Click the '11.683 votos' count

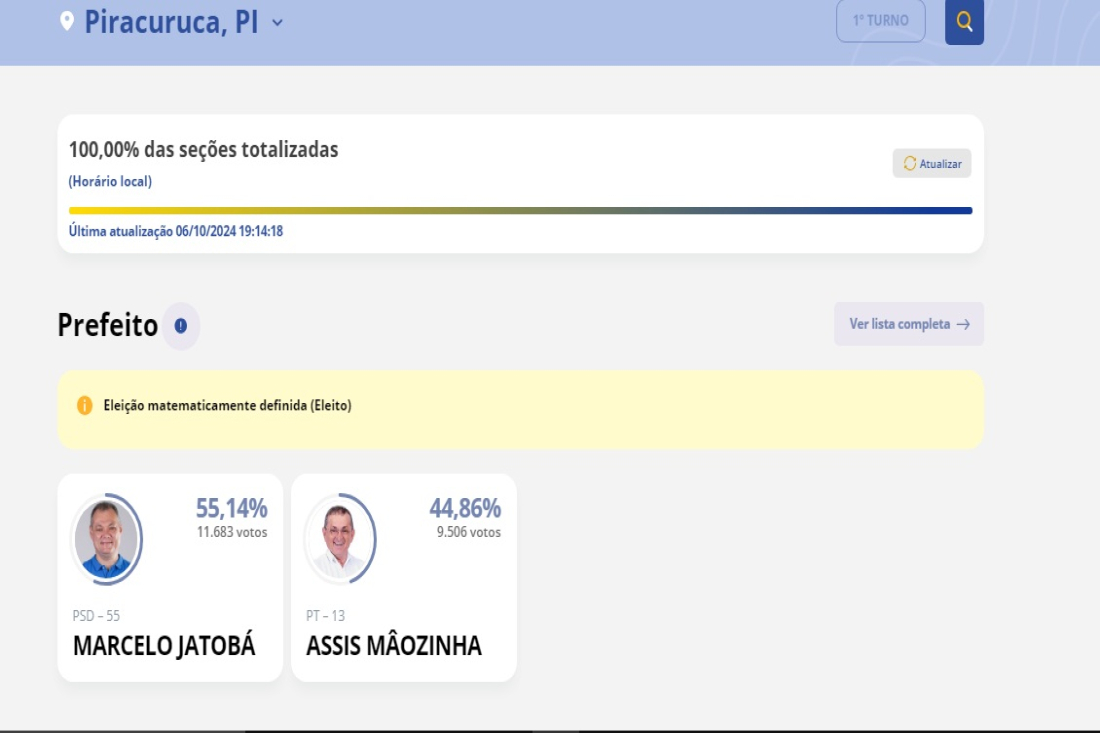pyautogui.click(x=232, y=532)
